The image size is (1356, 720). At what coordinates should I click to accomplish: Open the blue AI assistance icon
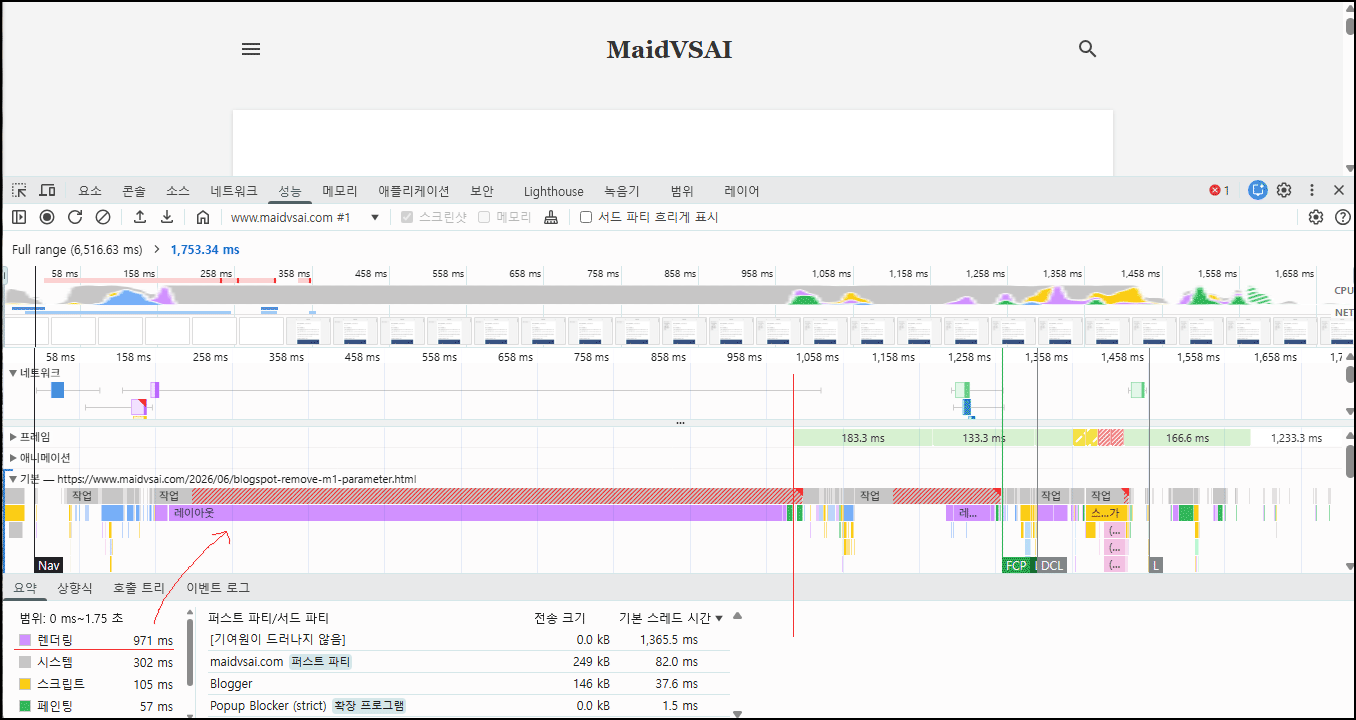tap(1258, 190)
